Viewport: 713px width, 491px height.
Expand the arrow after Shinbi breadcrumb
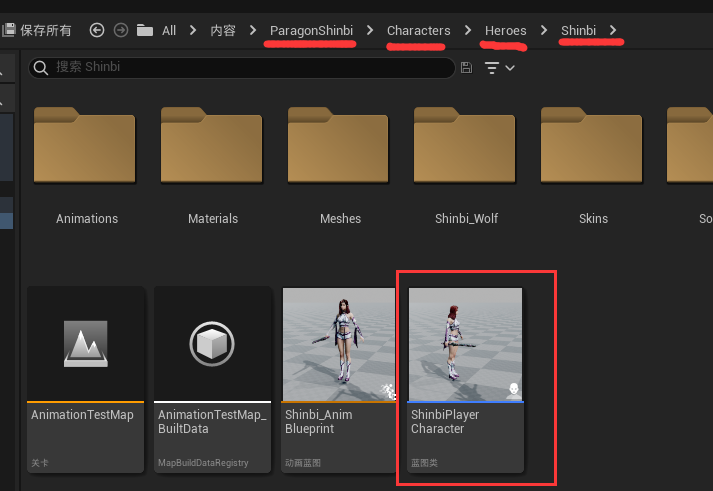pos(613,30)
